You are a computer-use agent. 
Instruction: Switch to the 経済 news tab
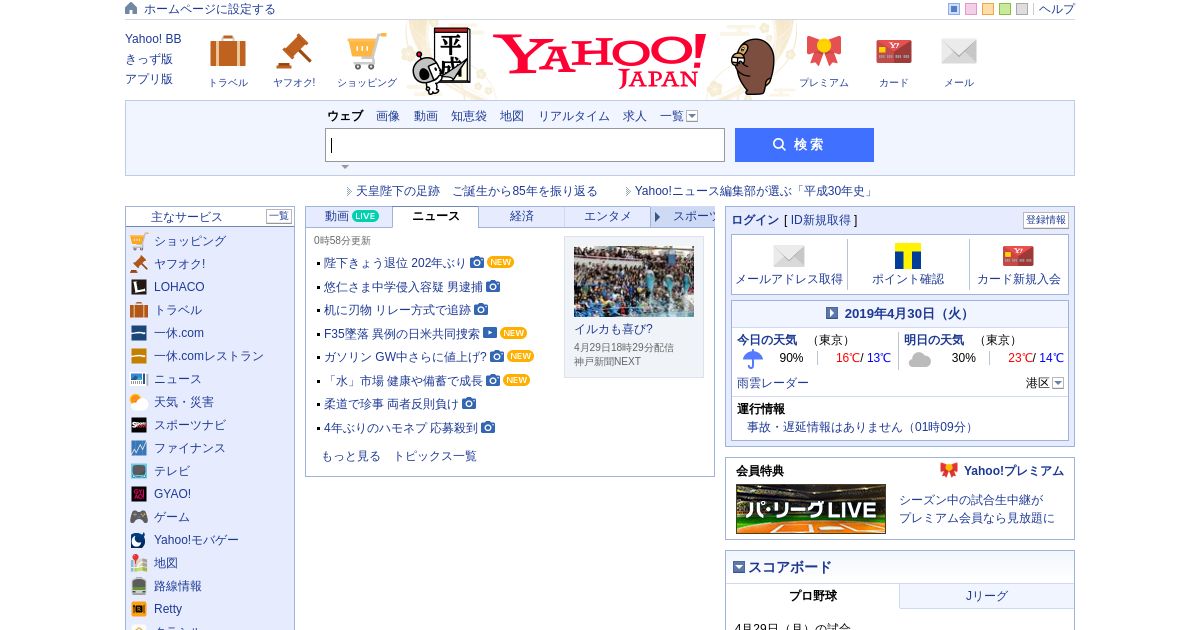522,217
